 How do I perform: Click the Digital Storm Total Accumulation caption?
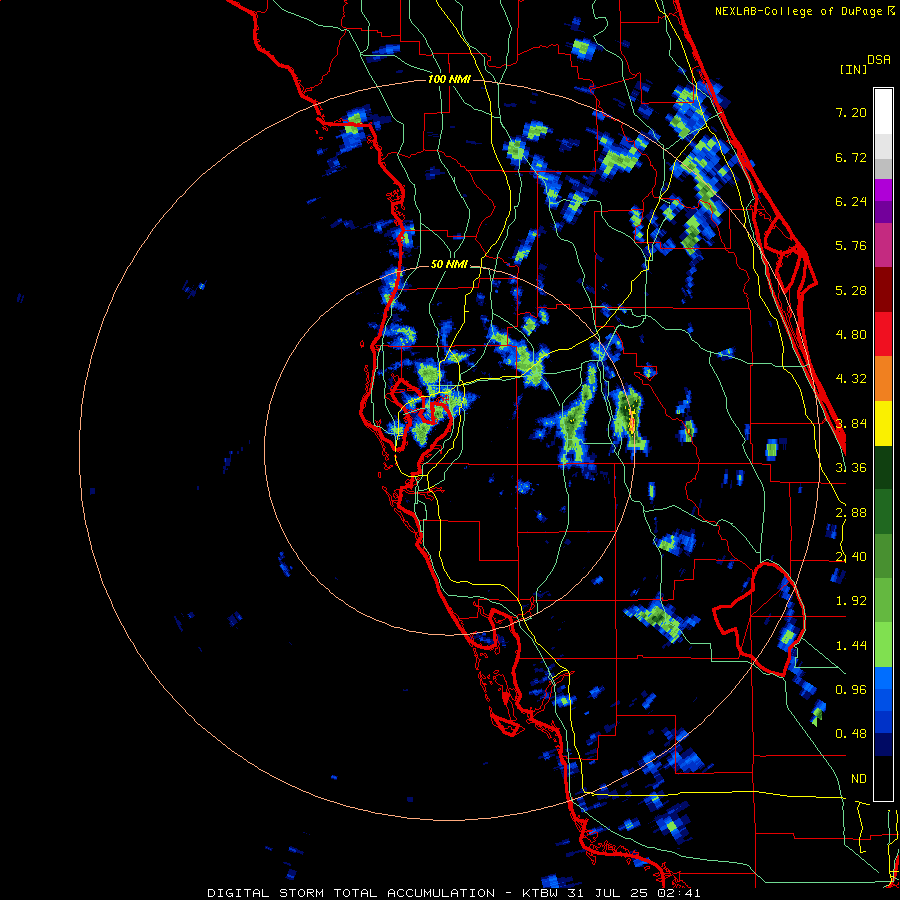coord(454,893)
